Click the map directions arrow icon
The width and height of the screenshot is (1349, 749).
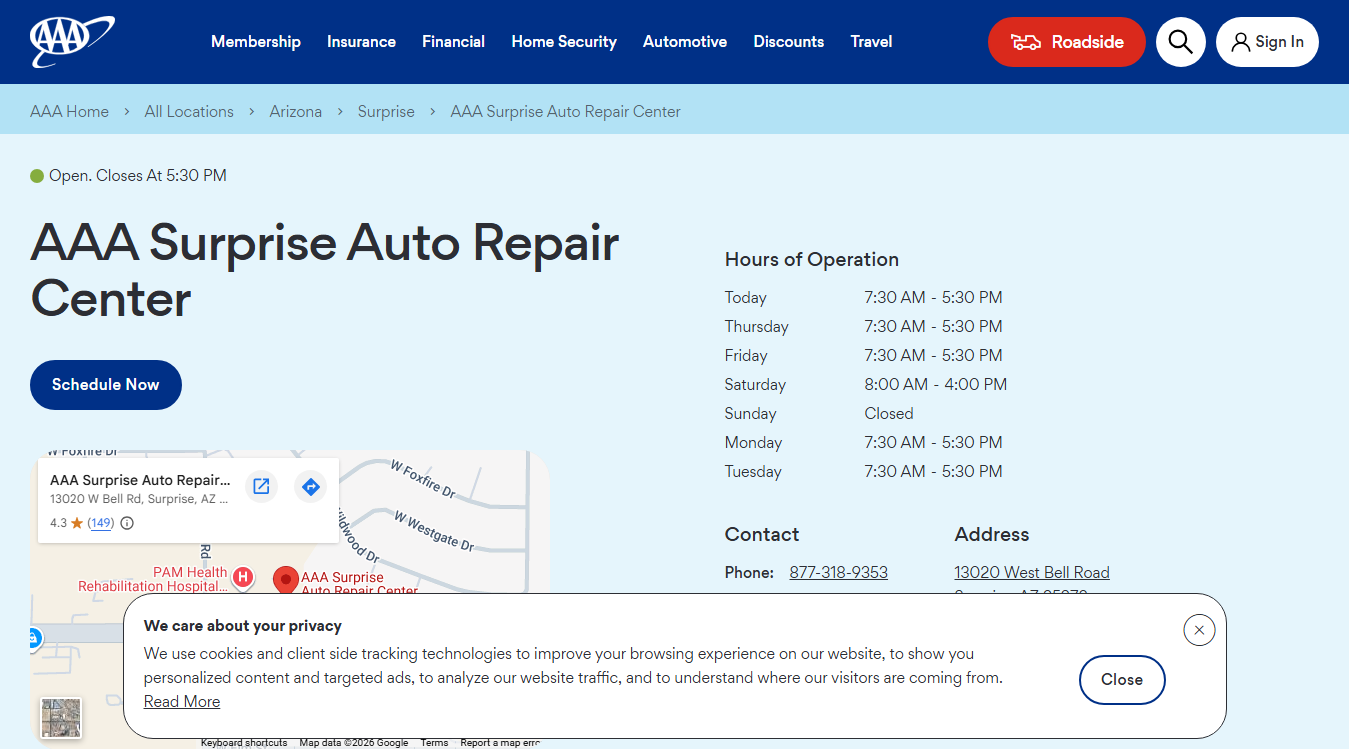tap(311, 486)
